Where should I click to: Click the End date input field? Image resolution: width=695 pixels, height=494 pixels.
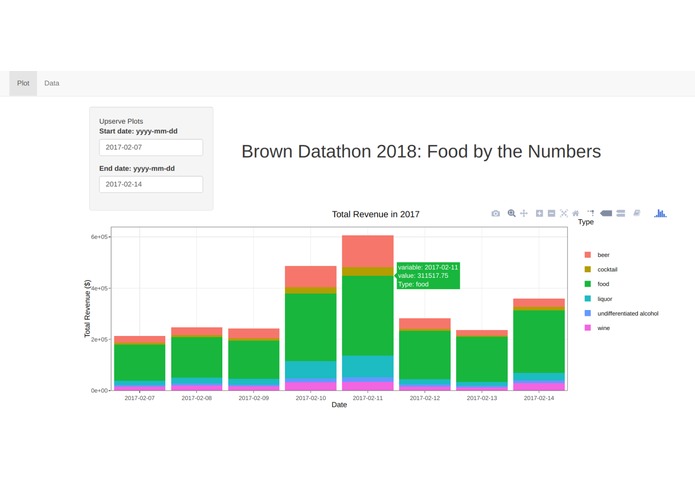[x=151, y=184]
